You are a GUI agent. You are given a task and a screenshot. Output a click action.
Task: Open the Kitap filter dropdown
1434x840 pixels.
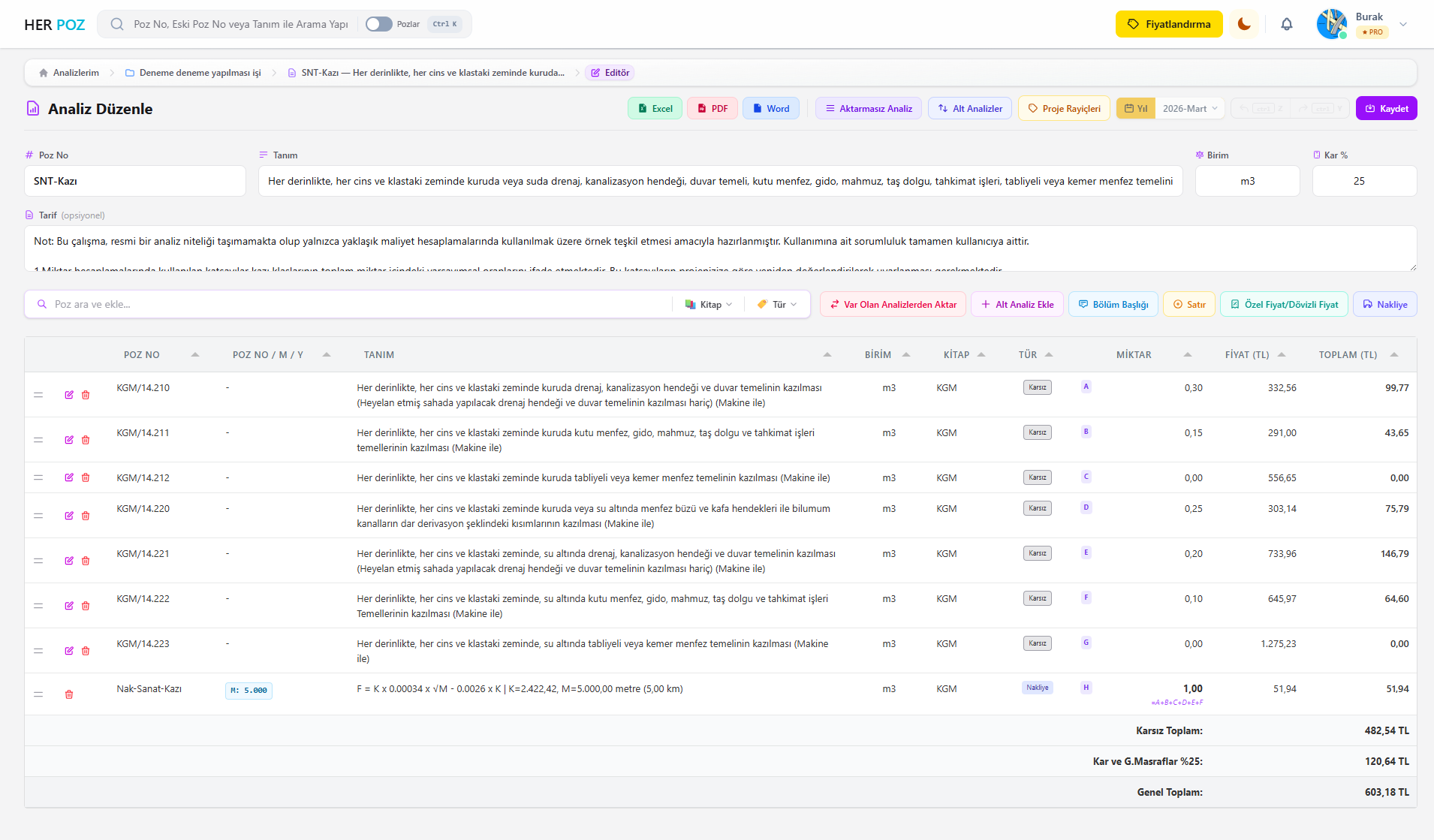coord(709,305)
